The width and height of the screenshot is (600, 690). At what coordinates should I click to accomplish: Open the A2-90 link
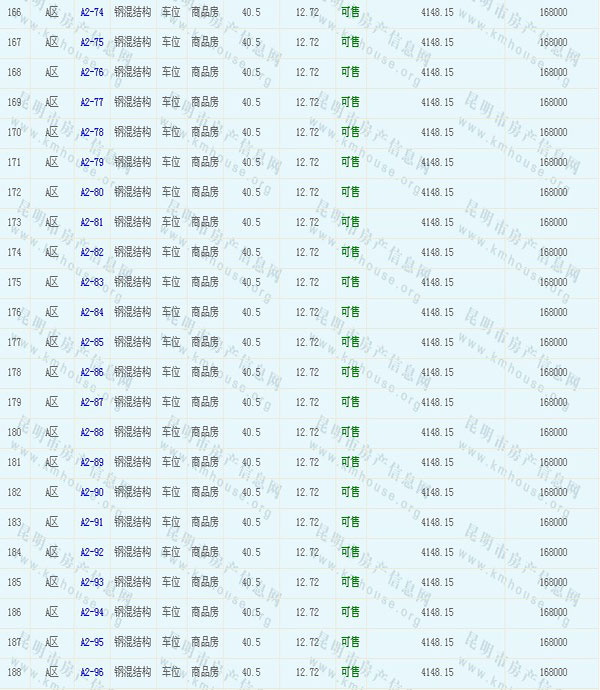(x=91, y=492)
